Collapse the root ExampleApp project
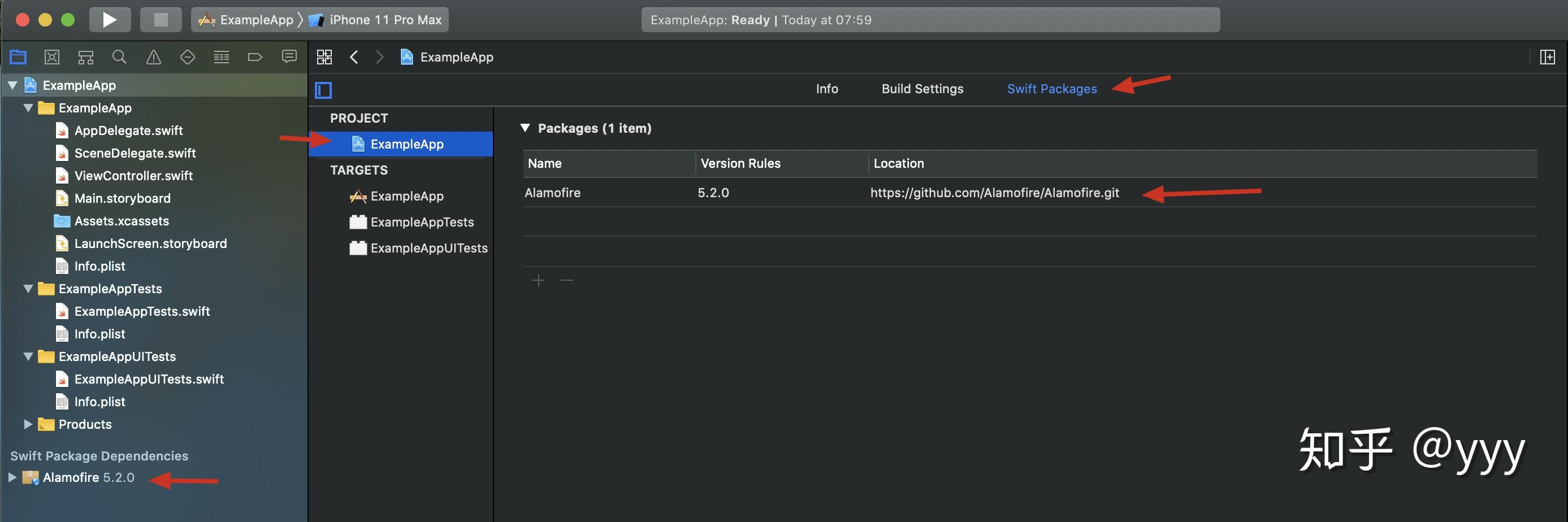This screenshot has width=1568, height=522. [x=12, y=85]
